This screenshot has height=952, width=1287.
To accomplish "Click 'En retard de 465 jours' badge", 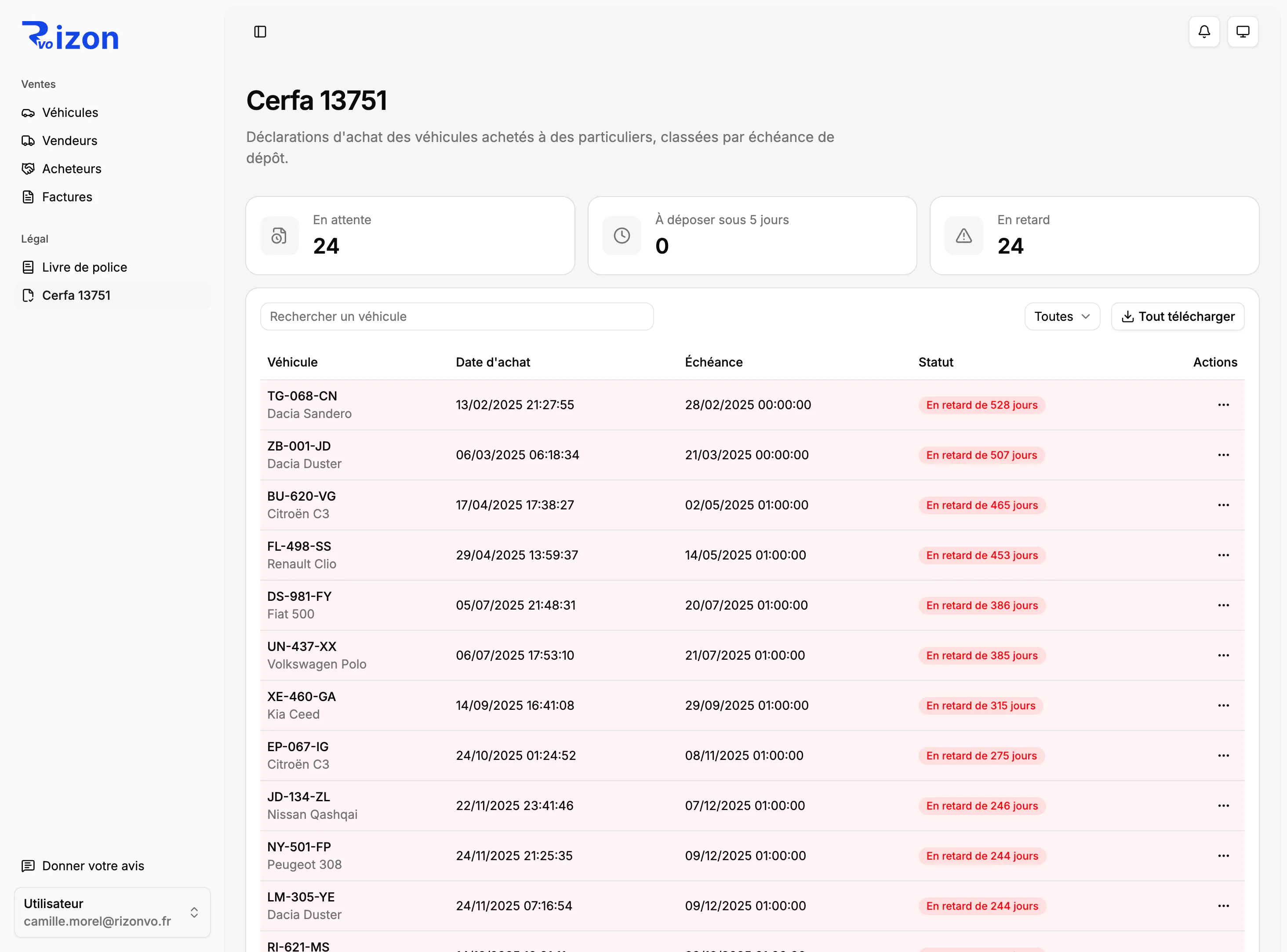I will coord(982,505).
